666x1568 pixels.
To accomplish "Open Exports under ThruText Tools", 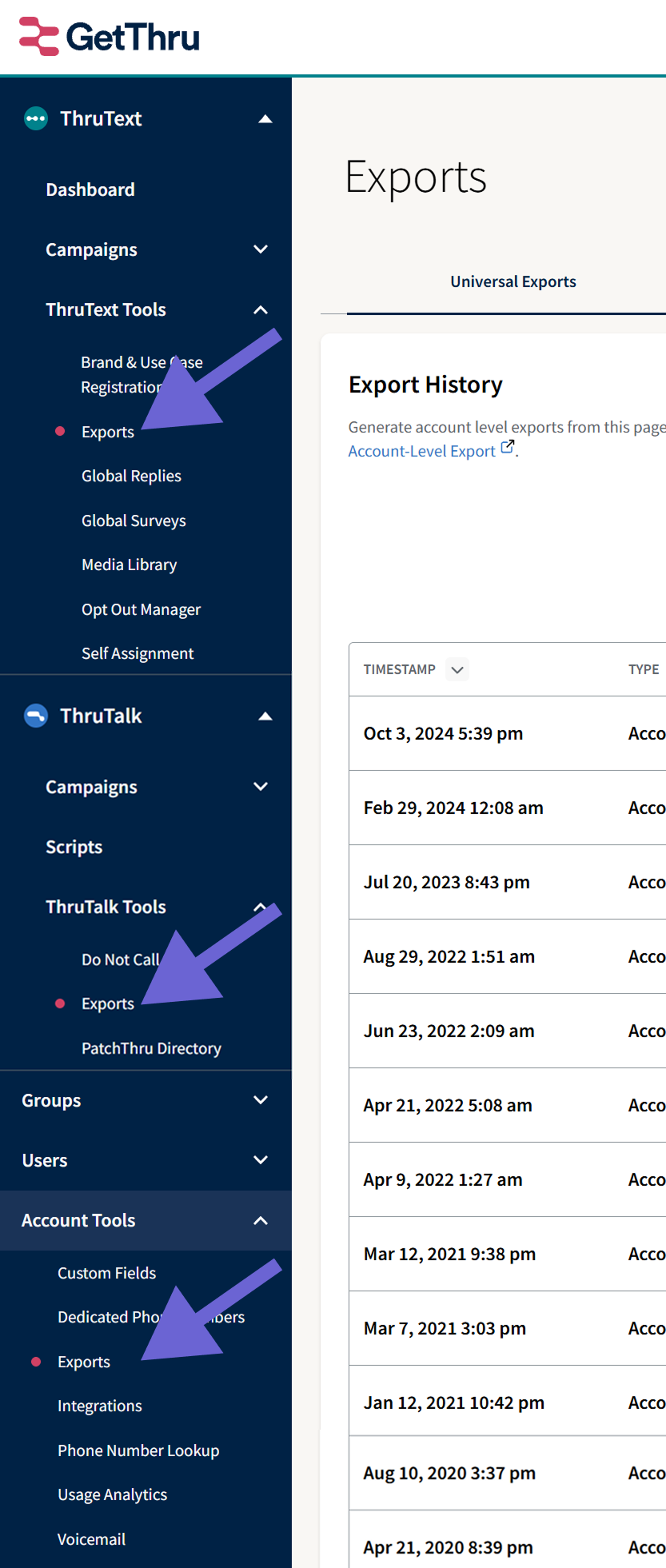I will (x=108, y=432).
